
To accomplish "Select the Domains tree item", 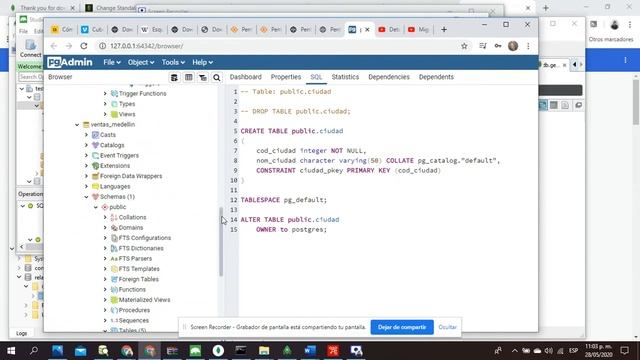I will [131, 228].
